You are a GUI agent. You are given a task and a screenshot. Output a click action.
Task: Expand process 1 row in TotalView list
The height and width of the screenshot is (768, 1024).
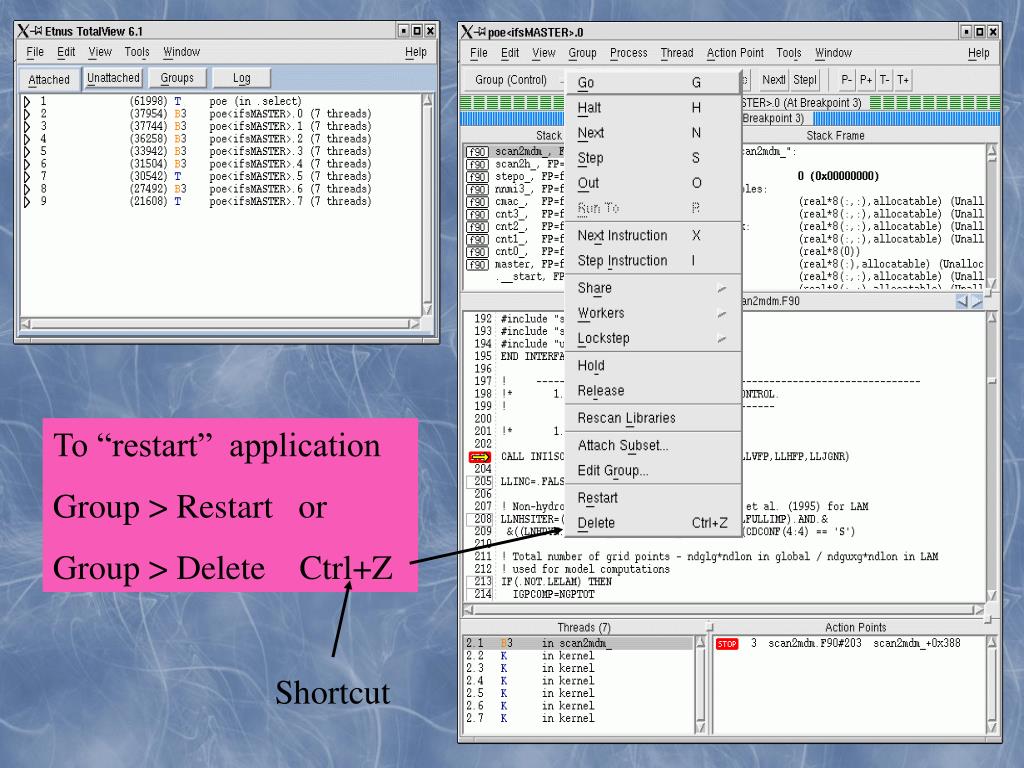[27, 101]
